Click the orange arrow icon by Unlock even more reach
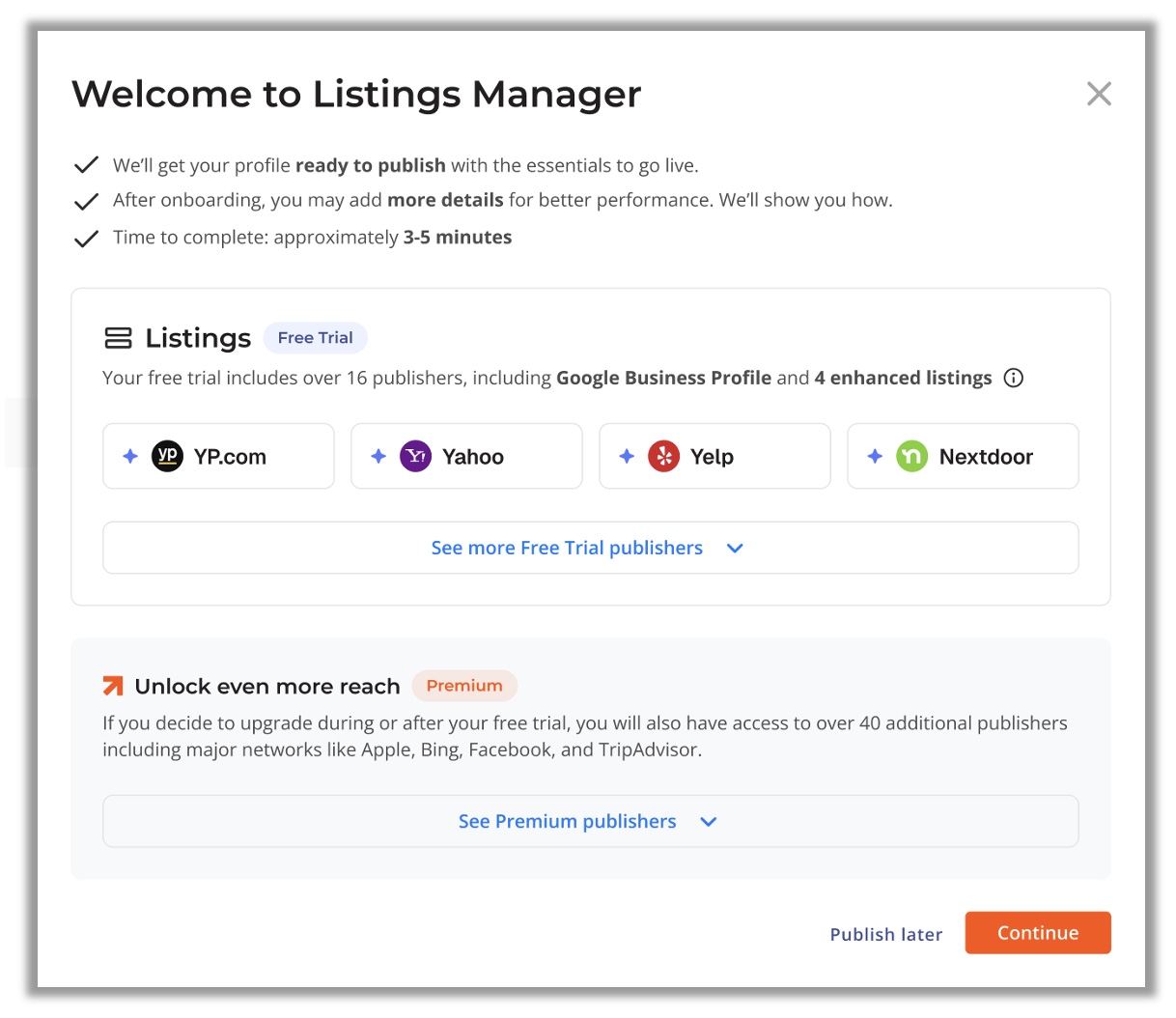Screen dimensions: 1176x1018 [113, 686]
